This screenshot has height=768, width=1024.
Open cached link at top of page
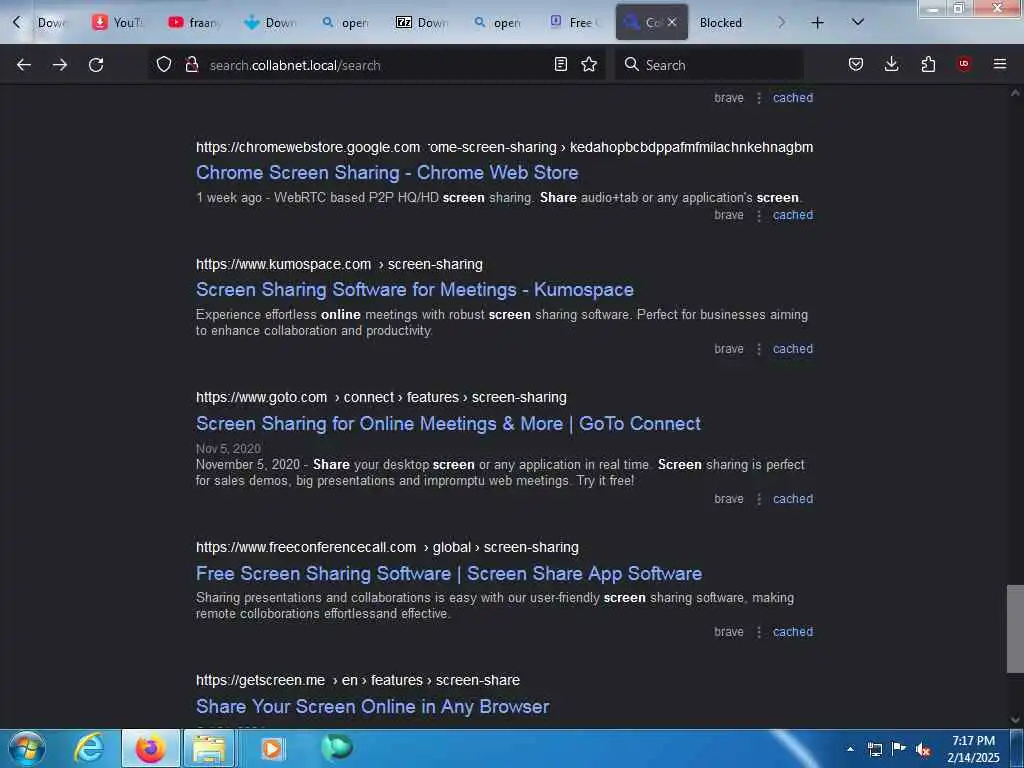(x=793, y=98)
